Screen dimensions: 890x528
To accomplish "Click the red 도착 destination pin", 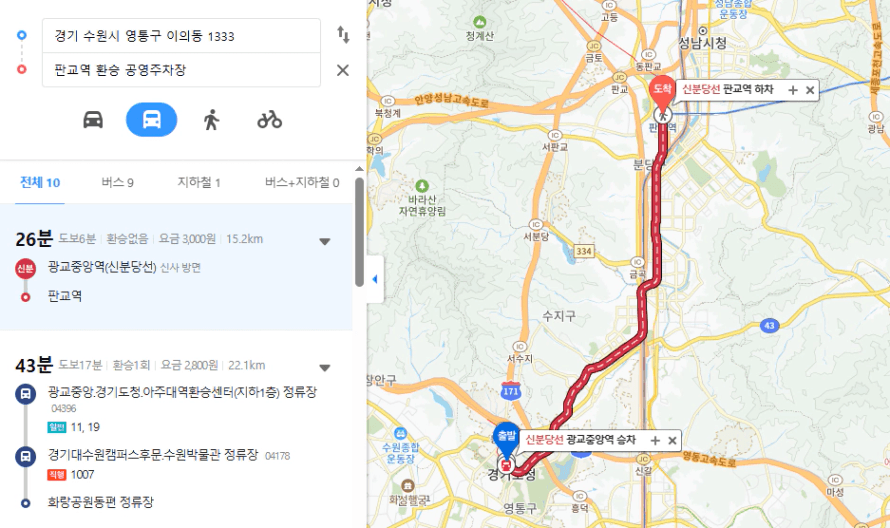I will click(662, 91).
